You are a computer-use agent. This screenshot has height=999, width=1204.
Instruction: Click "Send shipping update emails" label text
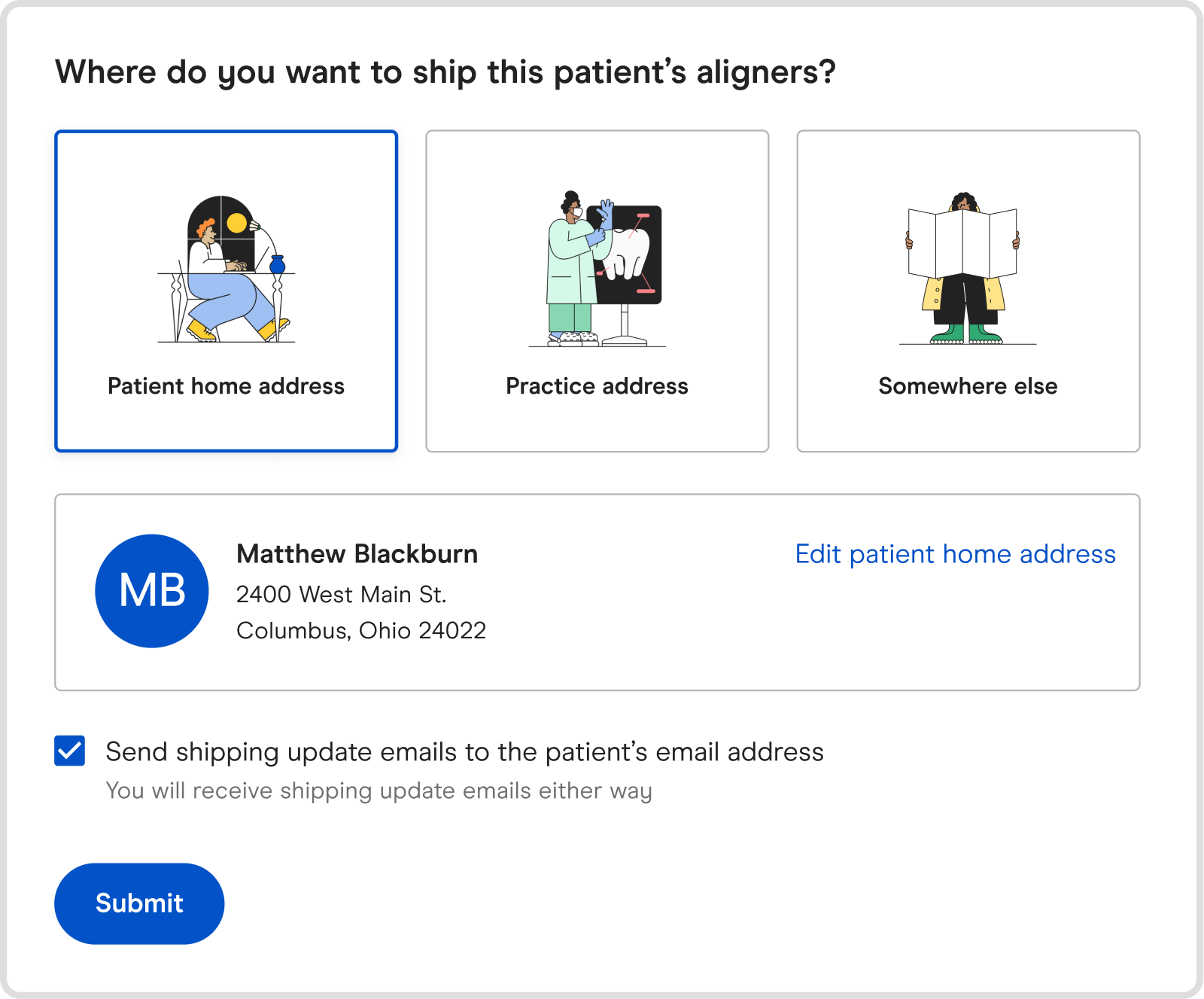click(464, 752)
